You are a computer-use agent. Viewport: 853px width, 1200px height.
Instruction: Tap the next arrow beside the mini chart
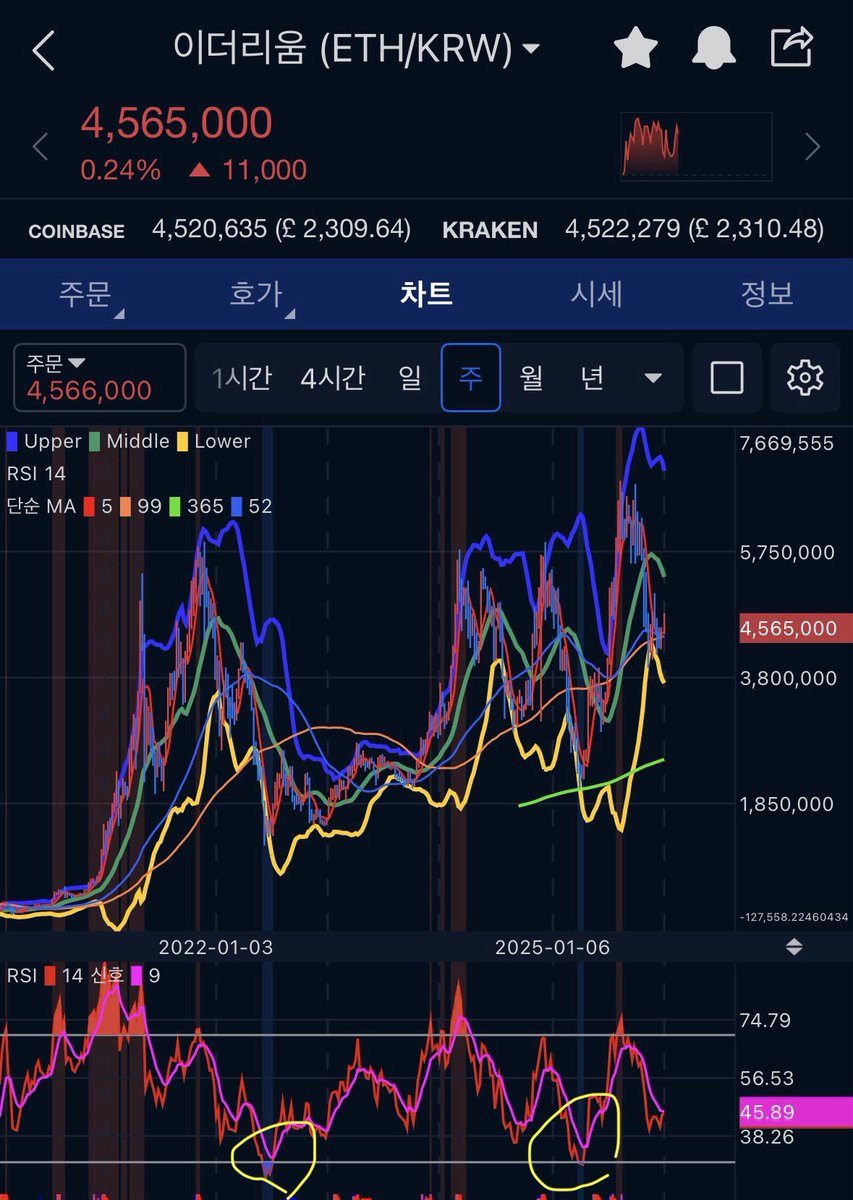812,146
